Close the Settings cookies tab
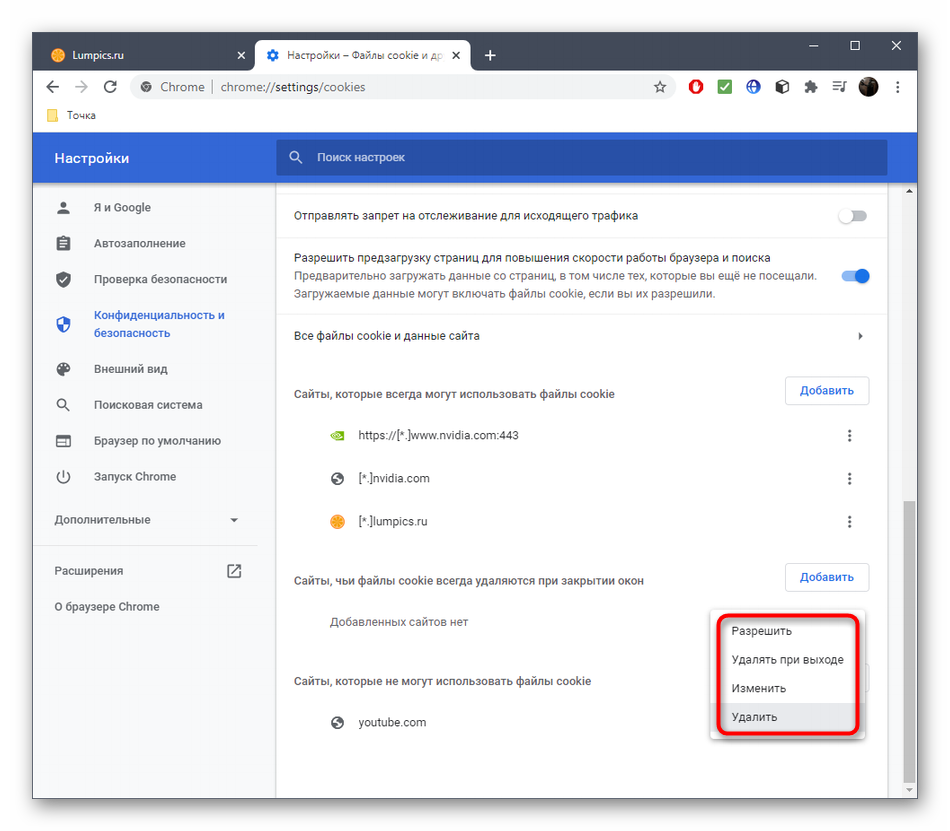The width and height of the screenshot is (950, 831). 456,56
